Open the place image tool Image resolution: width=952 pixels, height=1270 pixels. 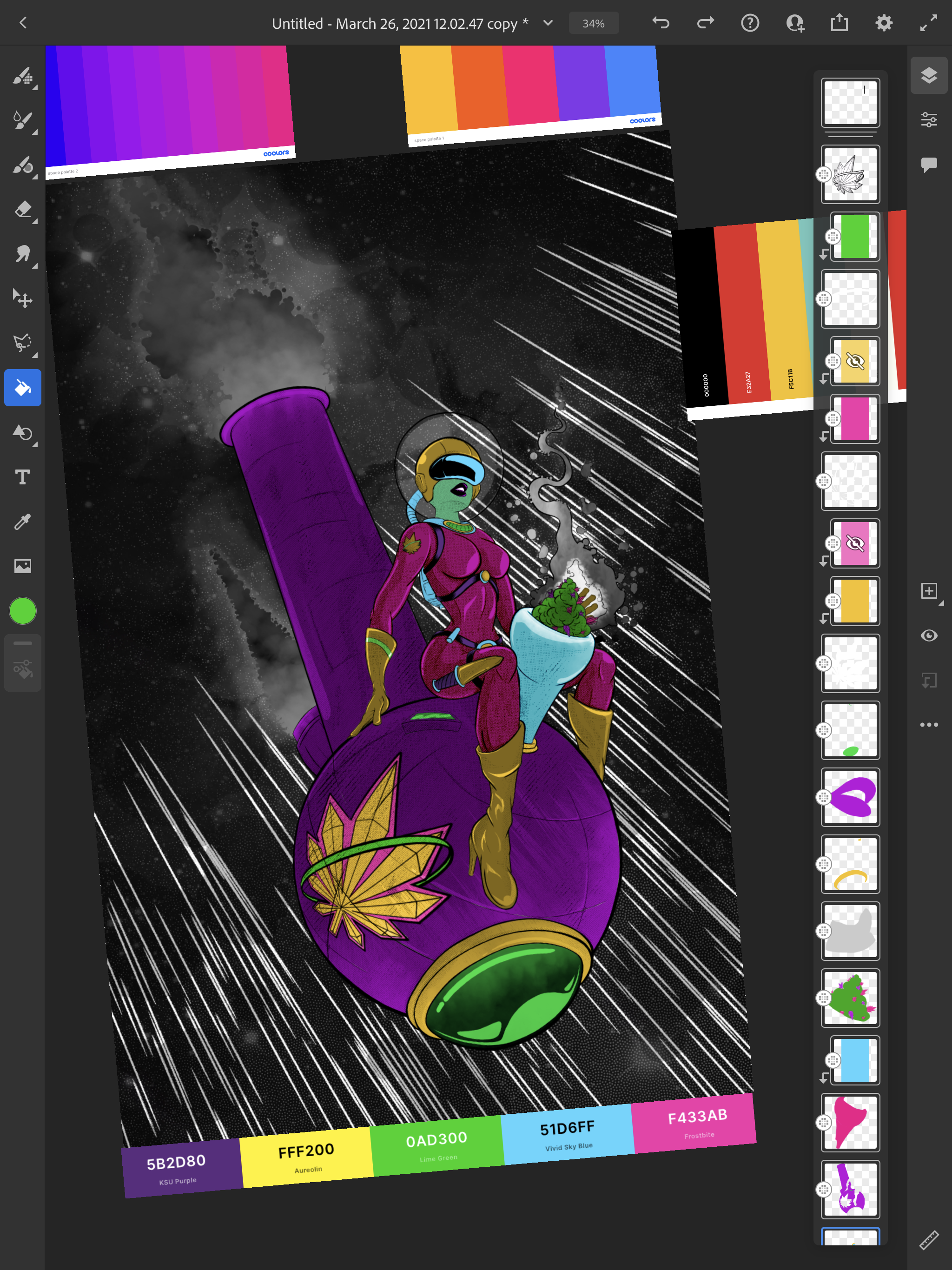click(22, 566)
